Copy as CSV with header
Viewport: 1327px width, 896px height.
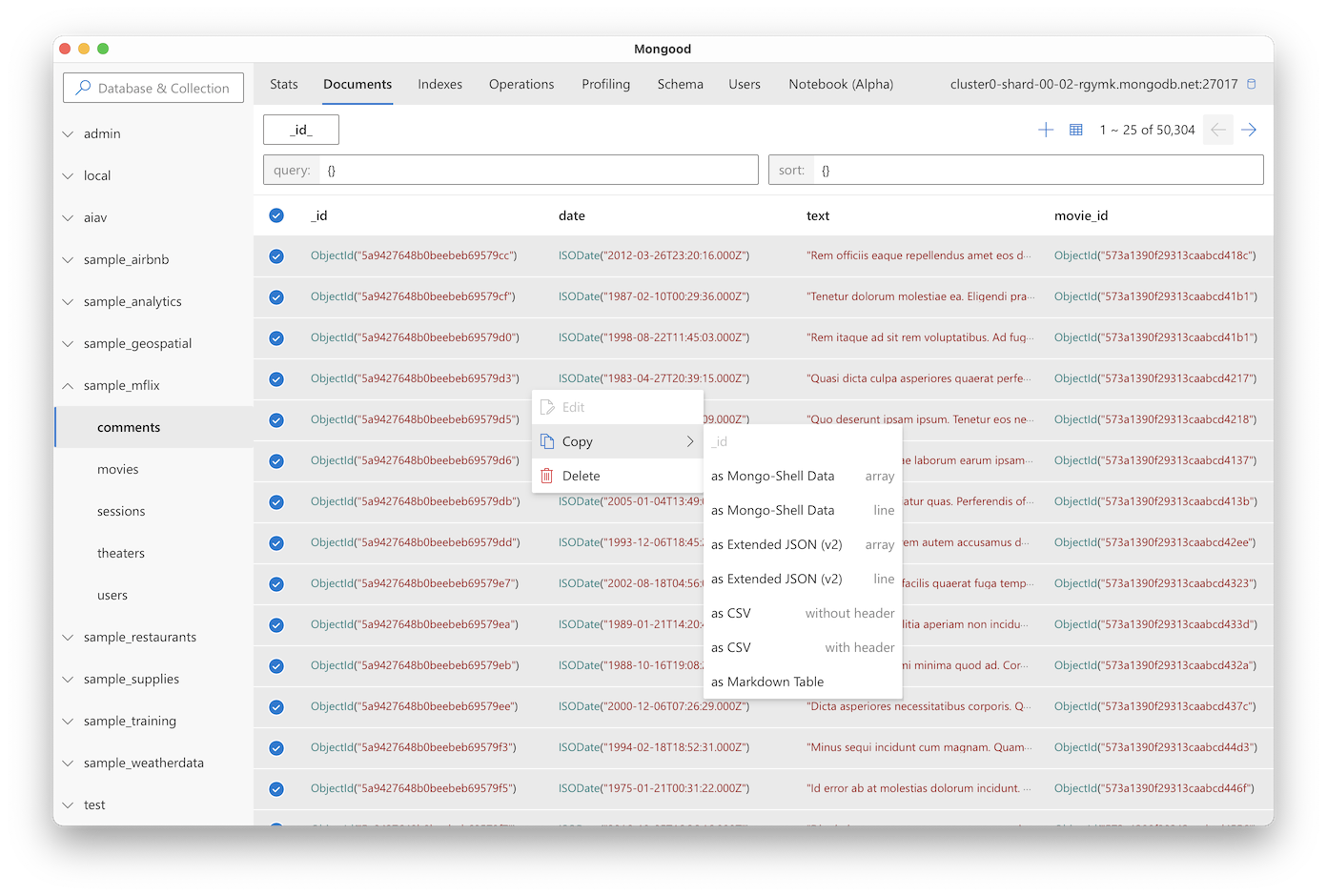click(803, 647)
